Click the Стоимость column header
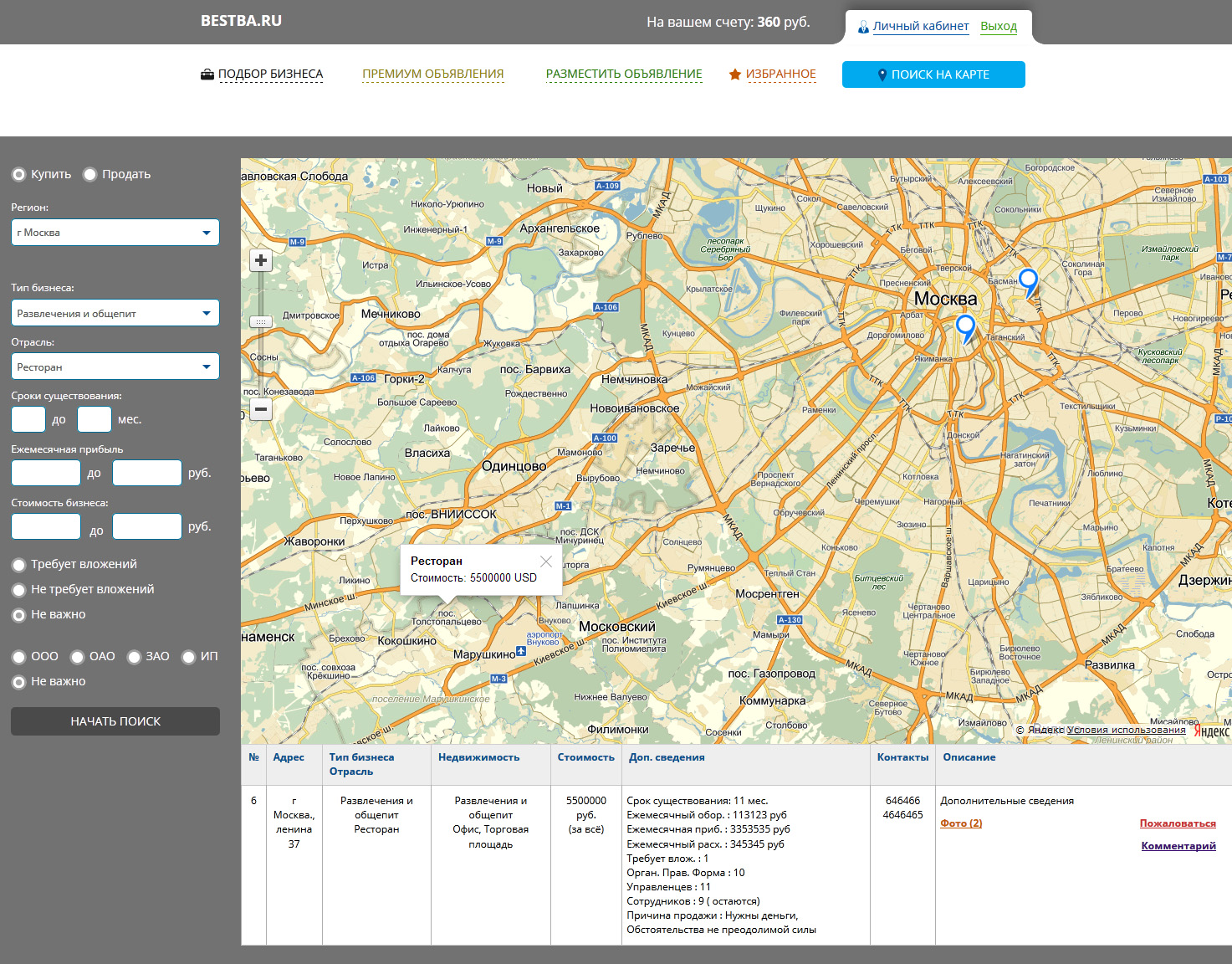1232x964 pixels. point(586,757)
